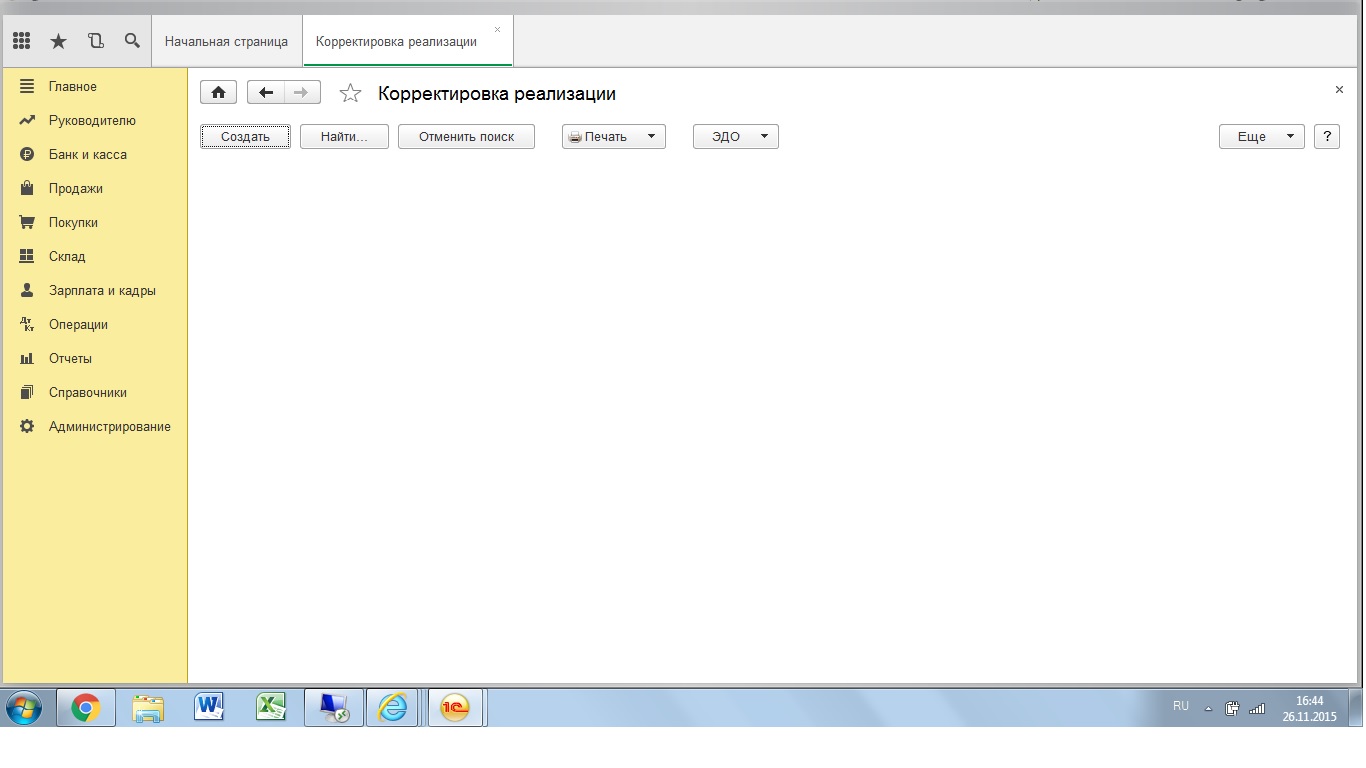Launch Google Chrome from the taskbar
The width and height of the screenshot is (1366, 768).
(86, 708)
